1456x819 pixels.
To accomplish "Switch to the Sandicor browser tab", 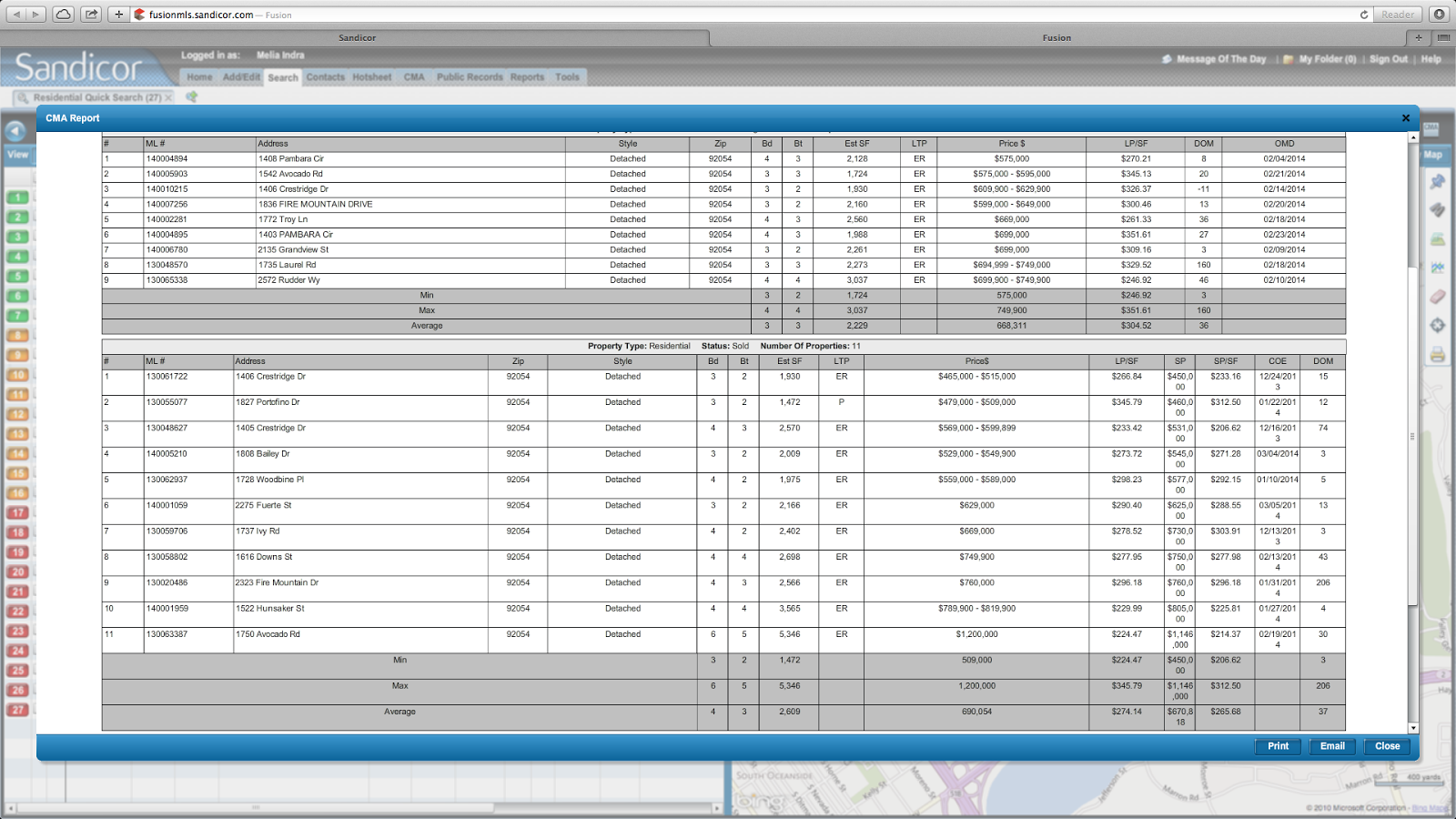I will 357,37.
